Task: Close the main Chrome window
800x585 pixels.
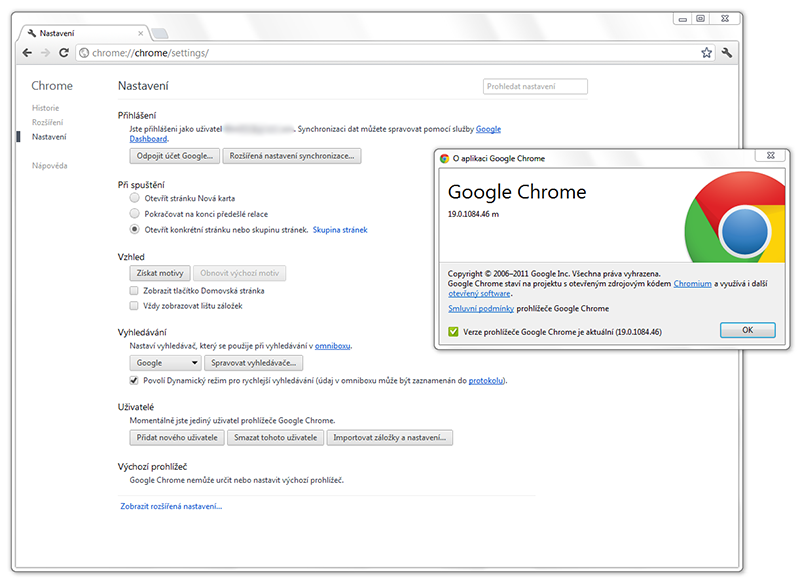Action: tap(724, 19)
